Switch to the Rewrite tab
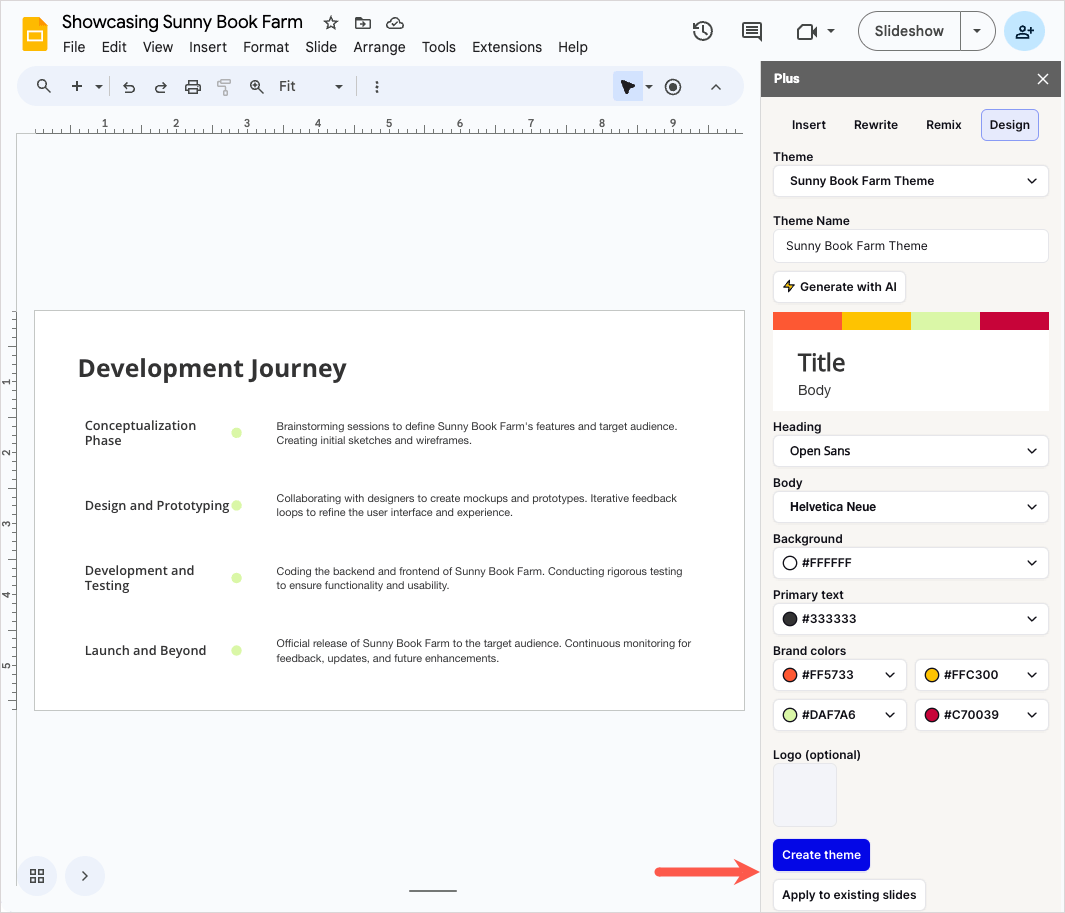 (876, 125)
